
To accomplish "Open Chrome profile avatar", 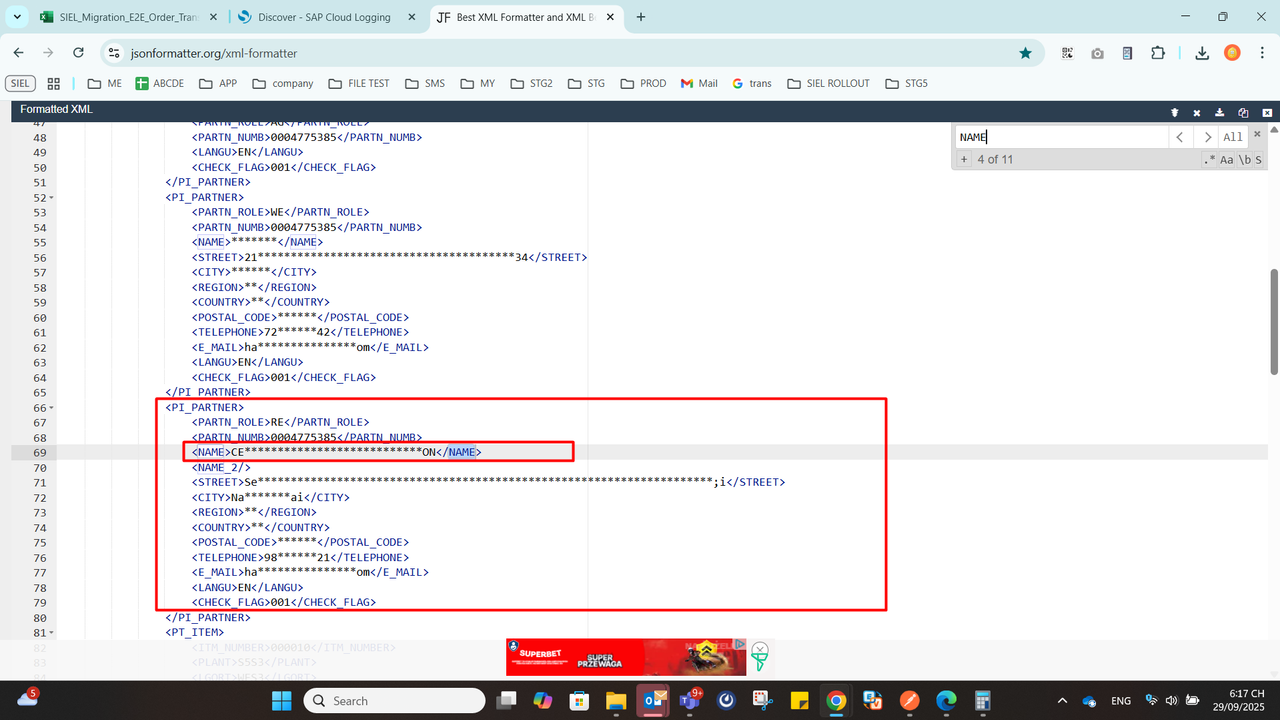I will pos(1232,53).
